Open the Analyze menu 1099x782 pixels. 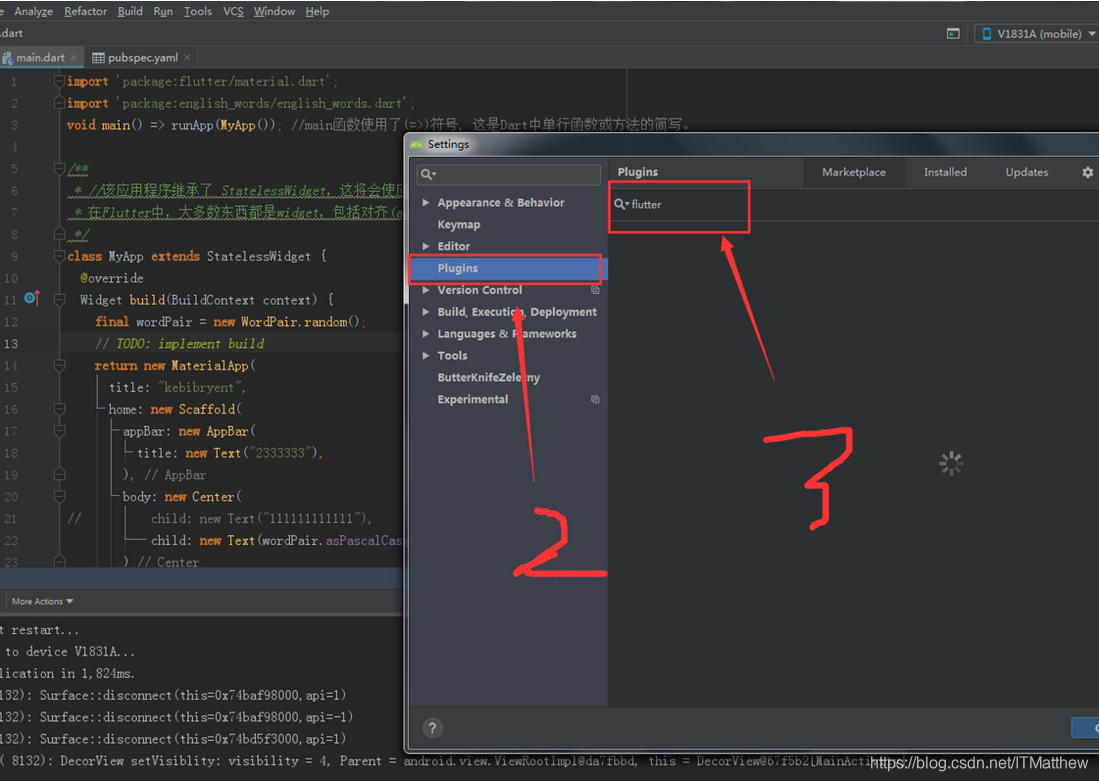(x=33, y=11)
